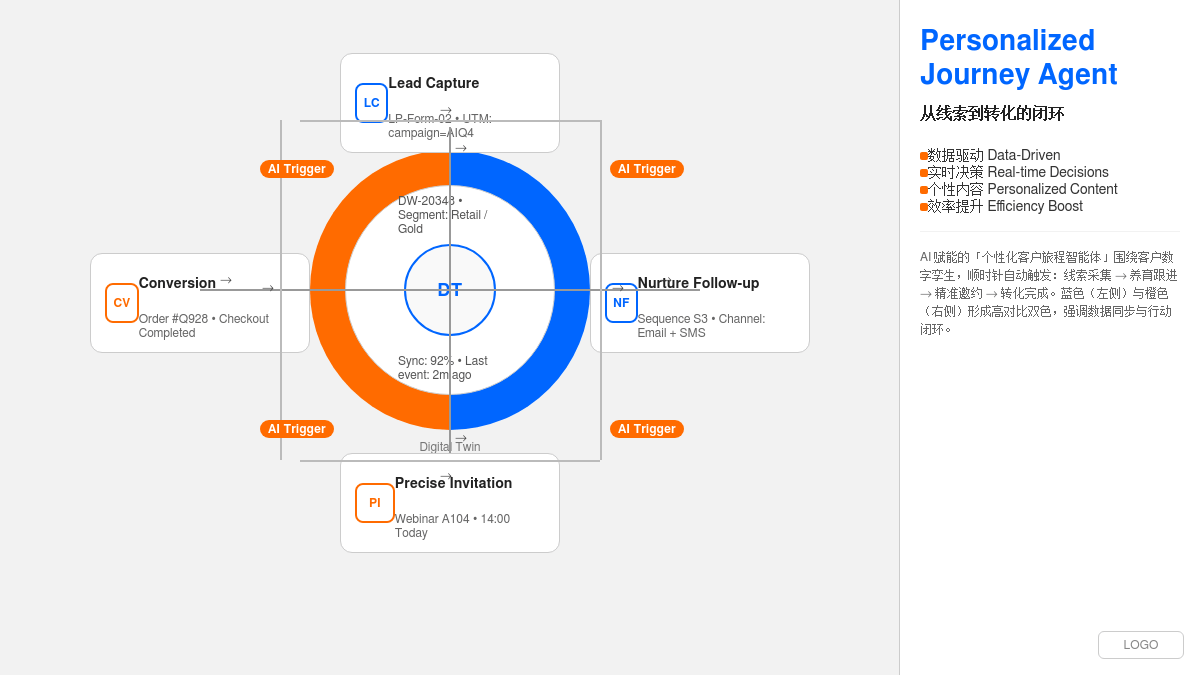Click the Precise Invitation heading
The width and height of the screenshot is (1200, 675).
coord(453,483)
